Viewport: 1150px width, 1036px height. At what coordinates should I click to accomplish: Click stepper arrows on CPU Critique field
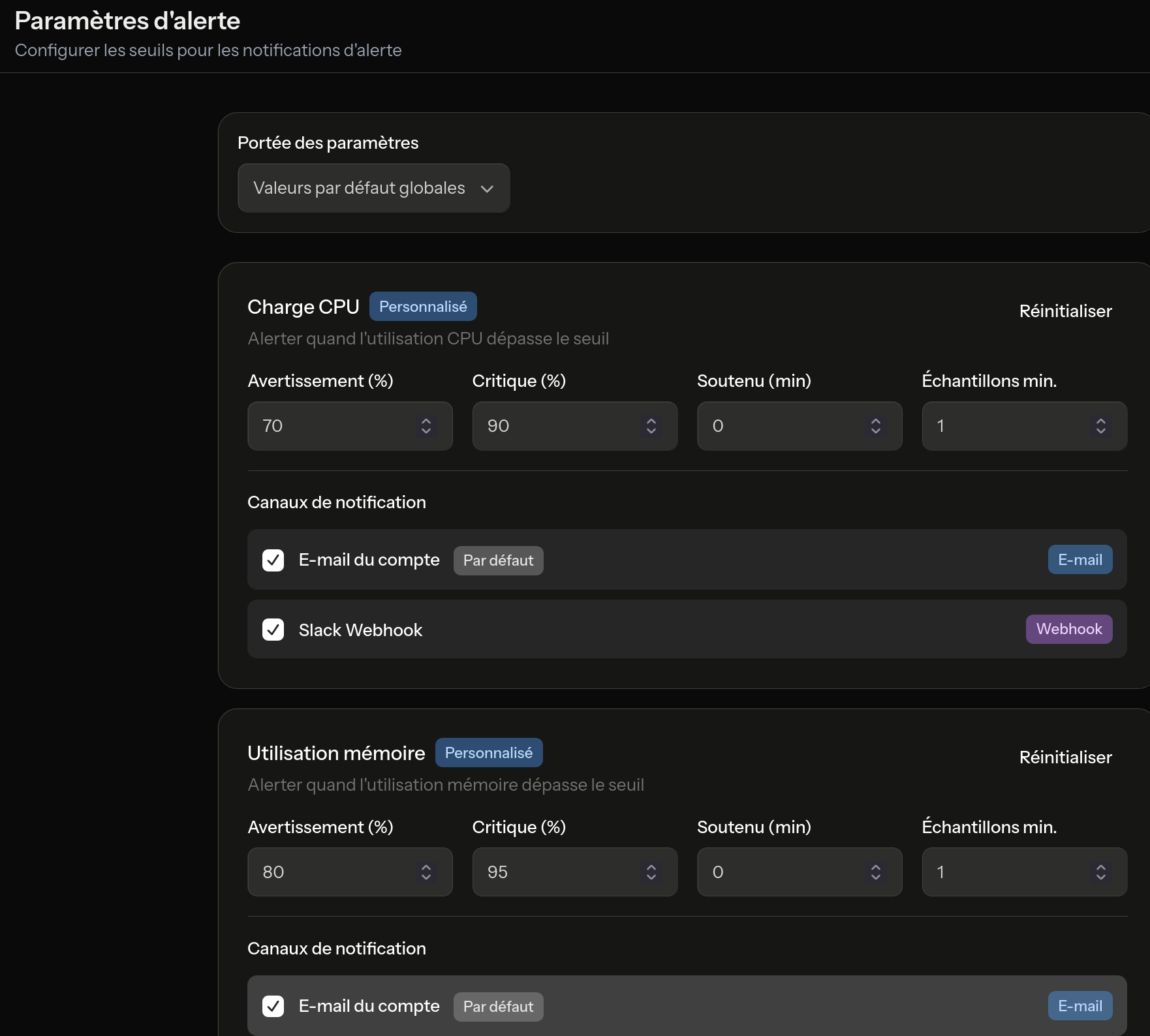point(651,426)
